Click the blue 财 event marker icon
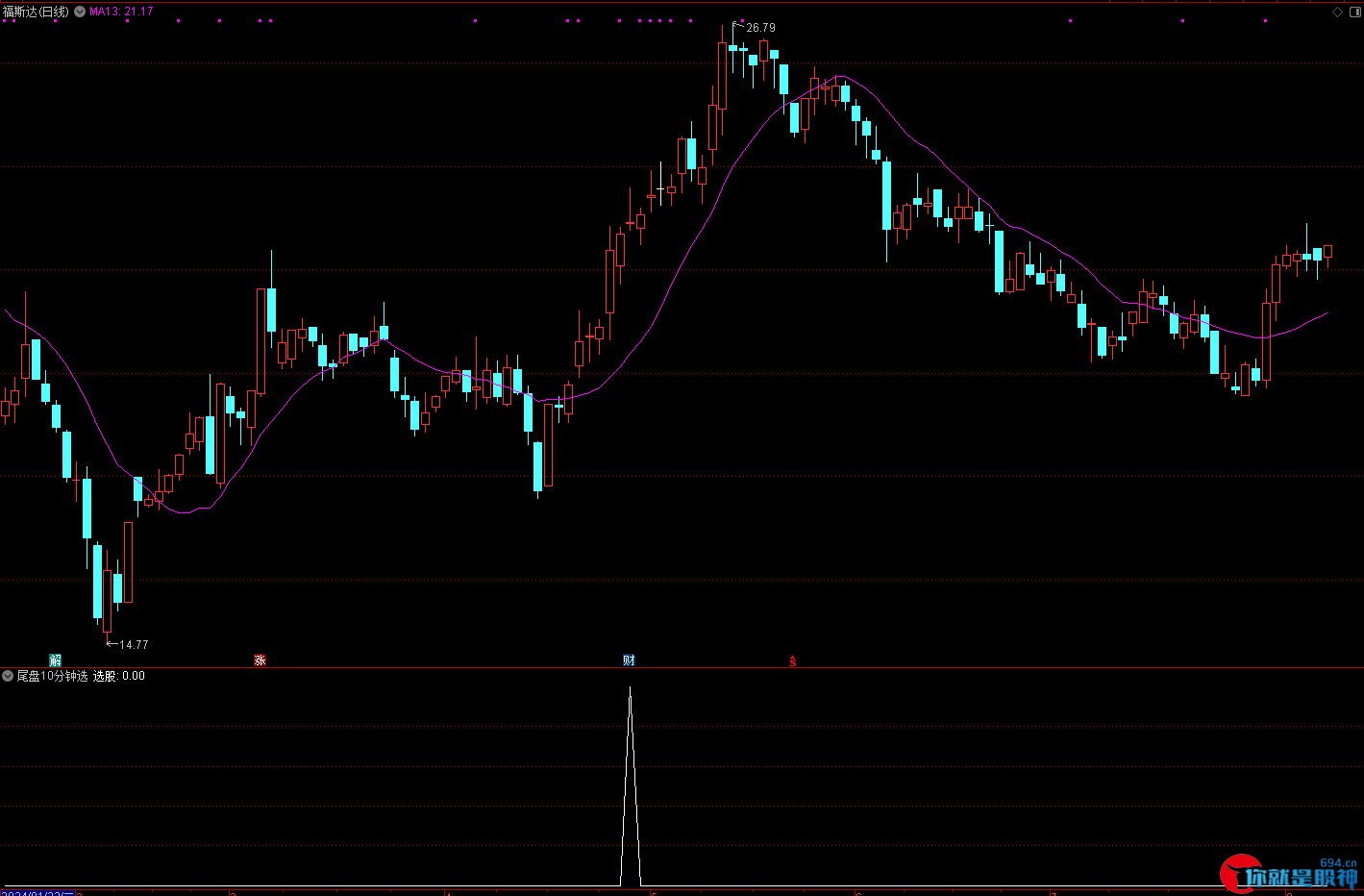The height and width of the screenshot is (896, 1364). (x=629, y=660)
